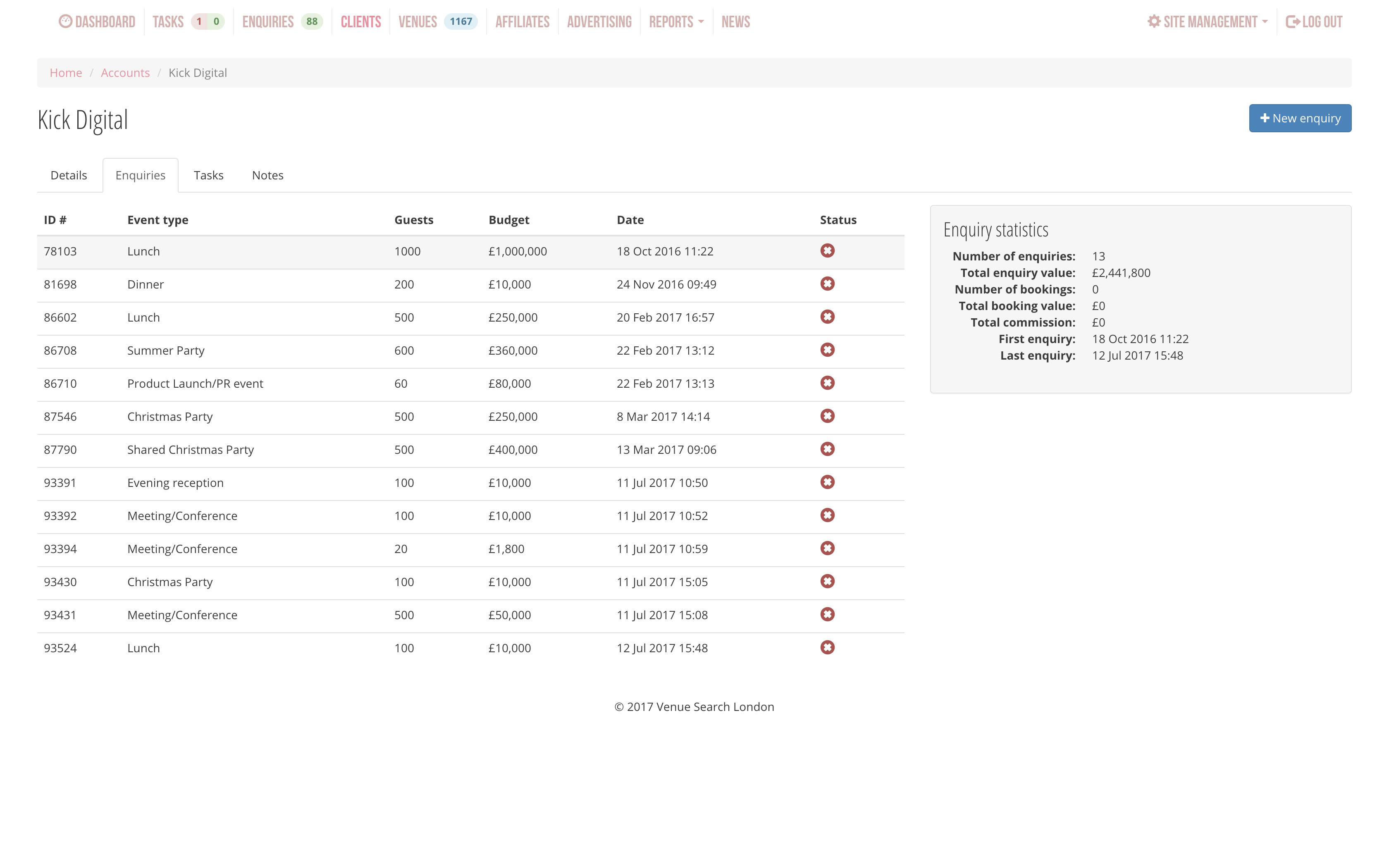This screenshot has width=1389, height=868.
Task: Open the Reports dropdown menu
Action: 676,22
